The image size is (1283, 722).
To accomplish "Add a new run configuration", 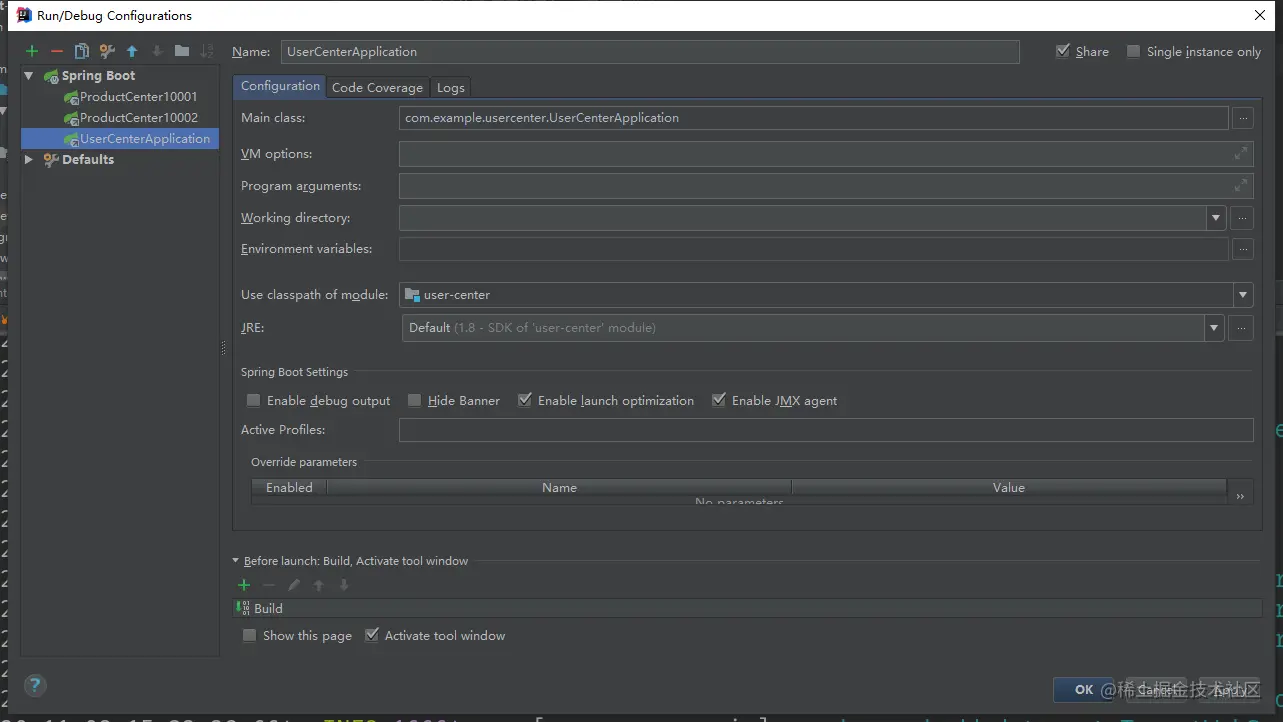I will (x=32, y=51).
